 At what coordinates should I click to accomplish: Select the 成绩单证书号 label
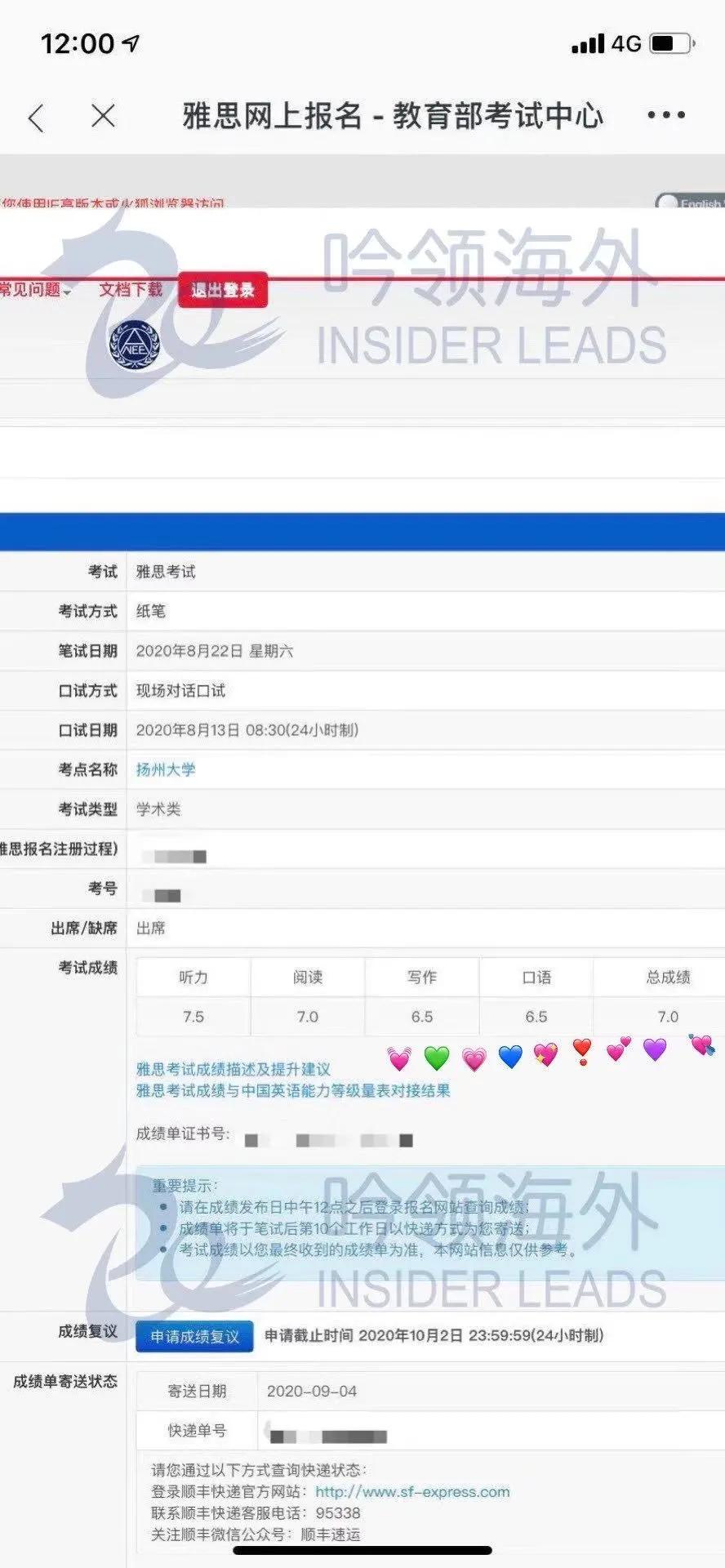click(183, 1134)
